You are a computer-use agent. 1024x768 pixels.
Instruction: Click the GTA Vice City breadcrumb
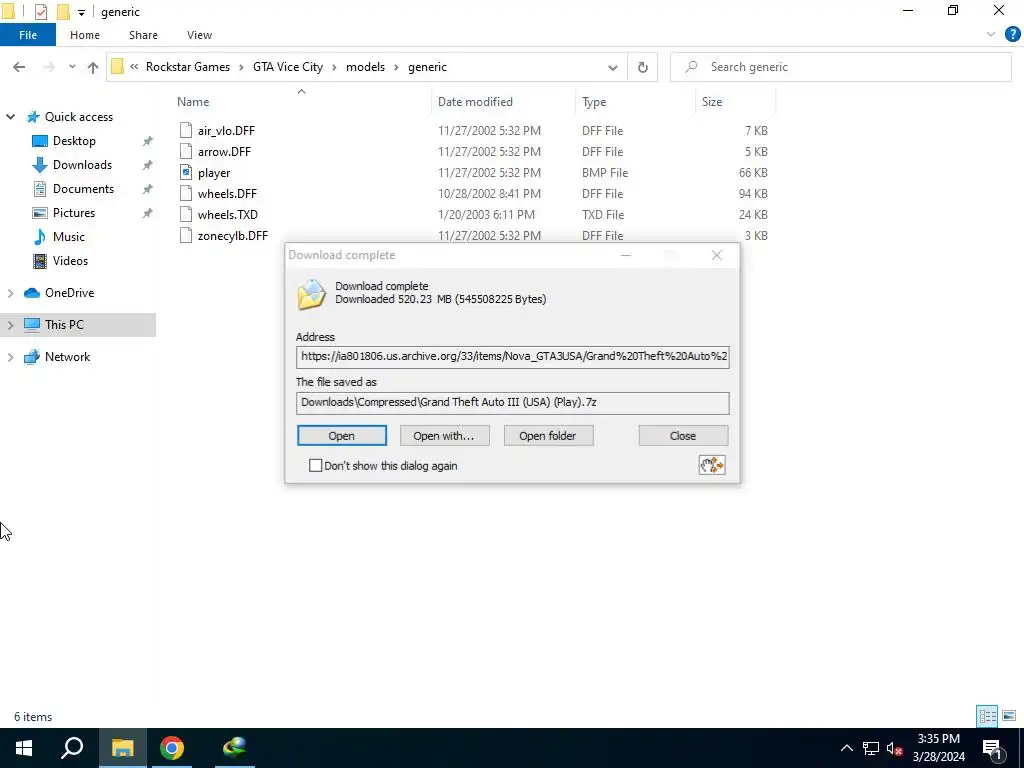(x=288, y=67)
